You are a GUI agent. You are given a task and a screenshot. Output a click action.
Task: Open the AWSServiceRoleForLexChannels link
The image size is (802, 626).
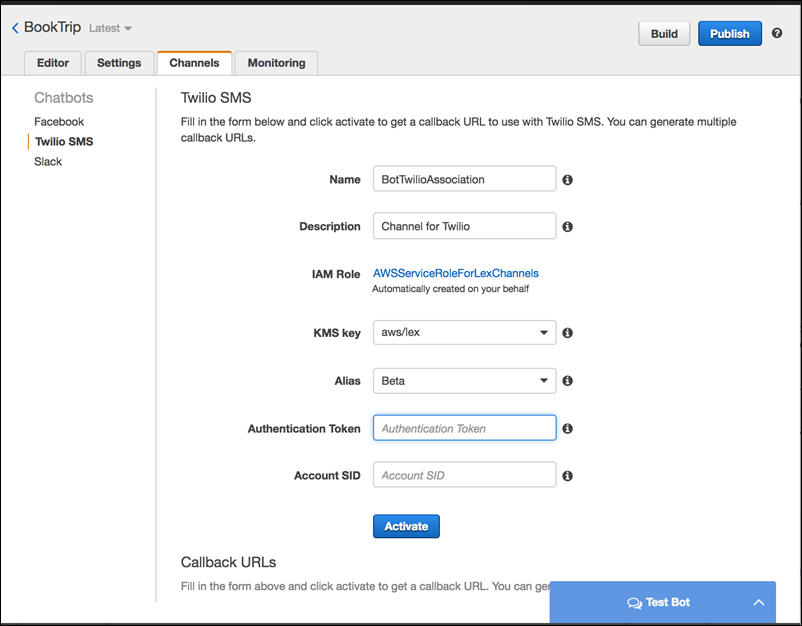(455, 273)
